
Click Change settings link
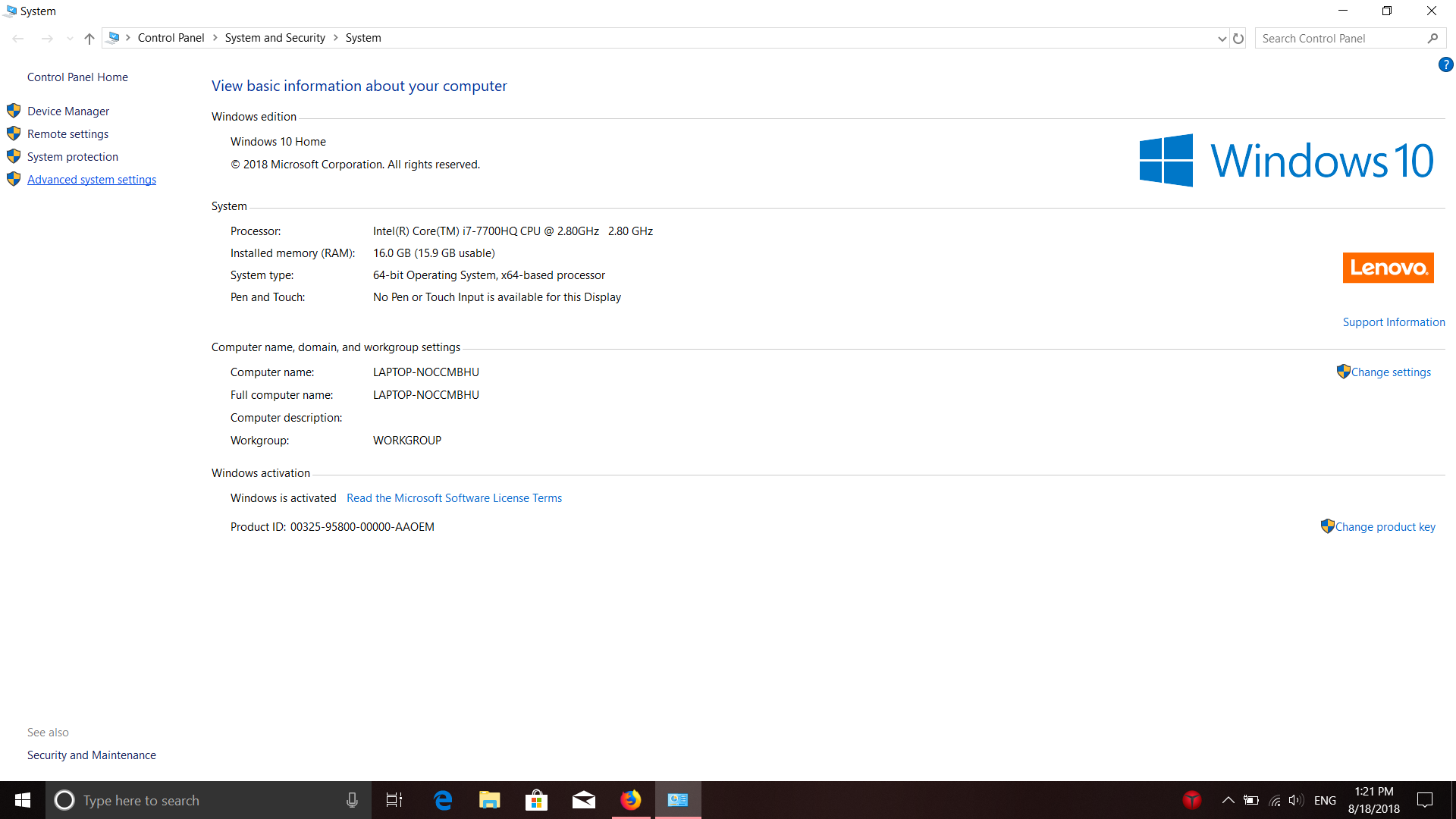point(1391,372)
